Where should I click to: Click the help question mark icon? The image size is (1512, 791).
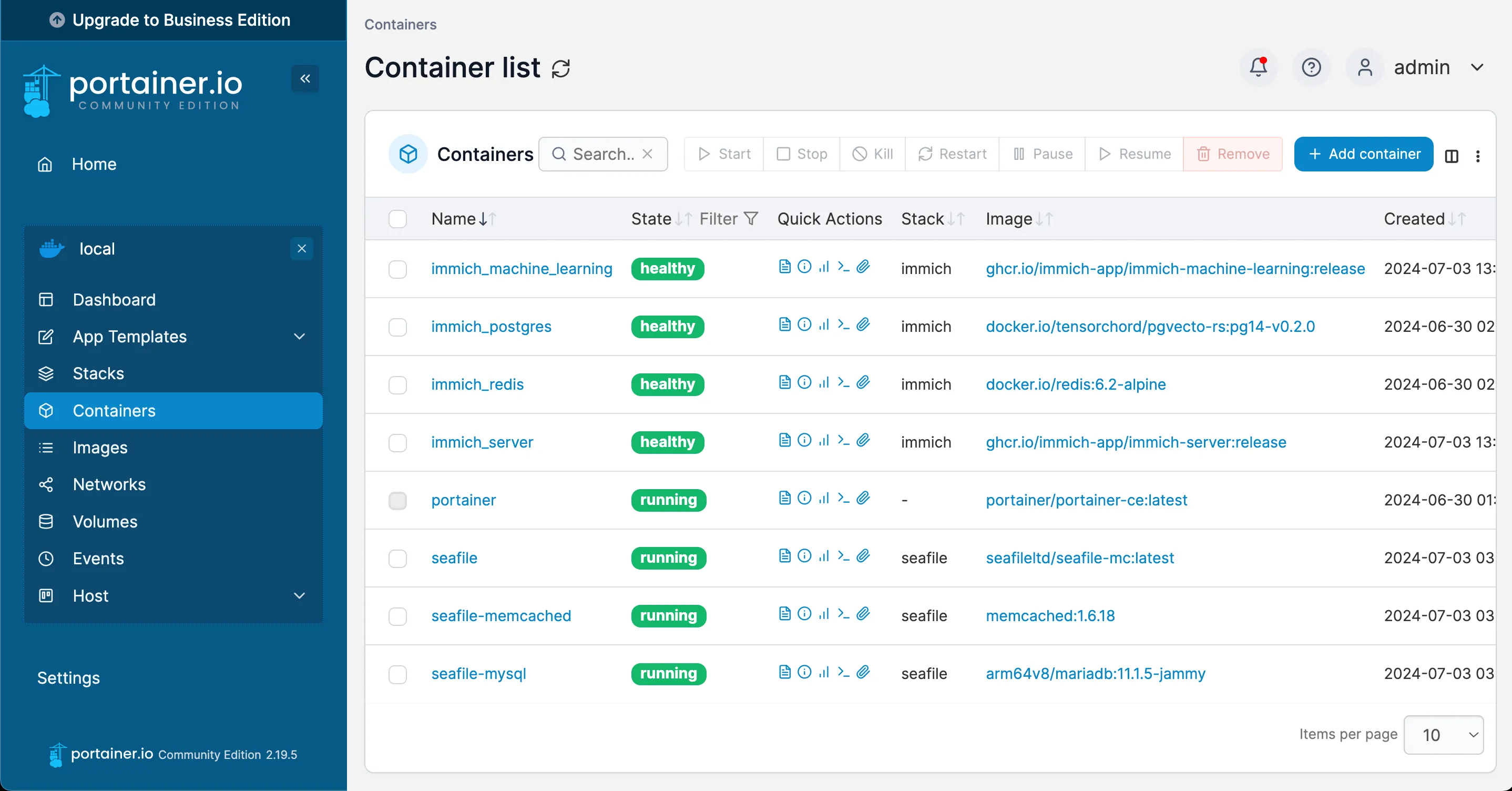1311,67
